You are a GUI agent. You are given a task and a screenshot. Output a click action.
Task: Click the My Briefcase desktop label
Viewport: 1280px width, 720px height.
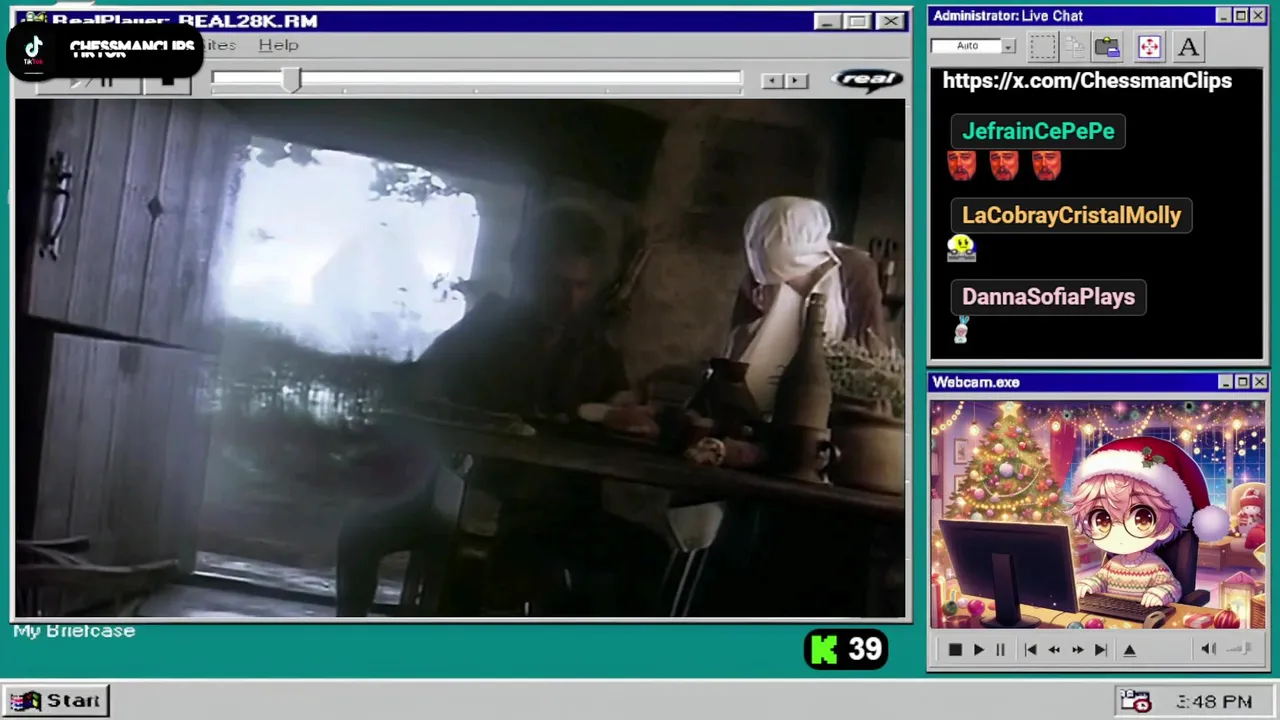pyautogui.click(x=74, y=631)
